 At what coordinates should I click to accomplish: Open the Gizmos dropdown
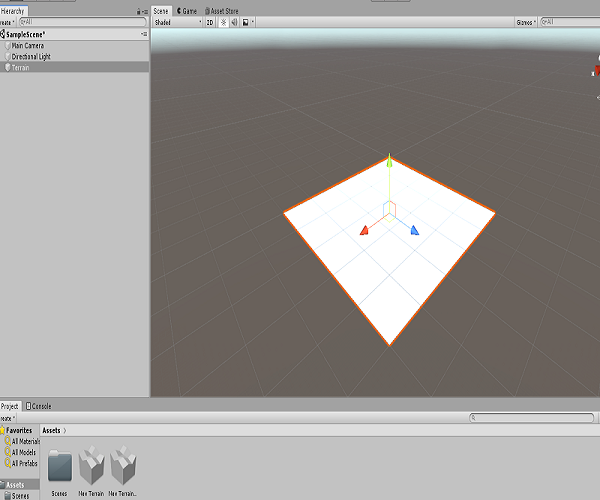click(x=526, y=23)
